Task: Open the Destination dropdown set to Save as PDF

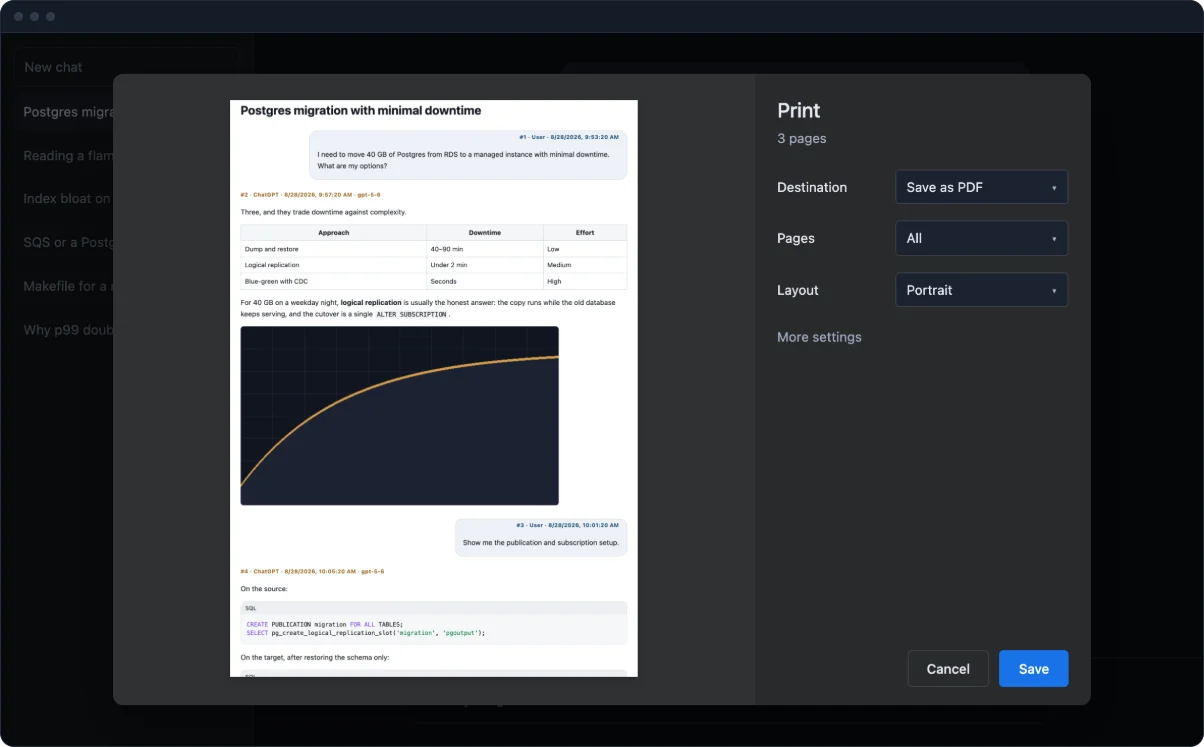Action: point(981,187)
